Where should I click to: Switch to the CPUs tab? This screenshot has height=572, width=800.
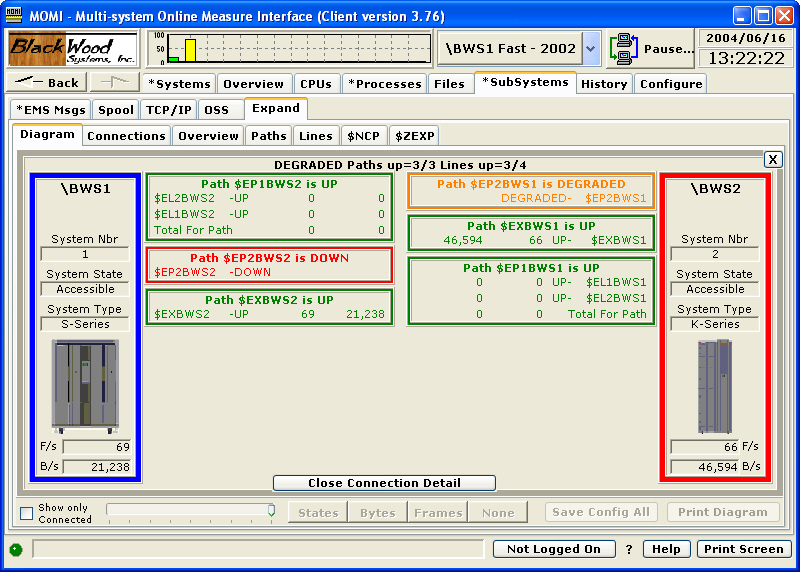[316, 84]
